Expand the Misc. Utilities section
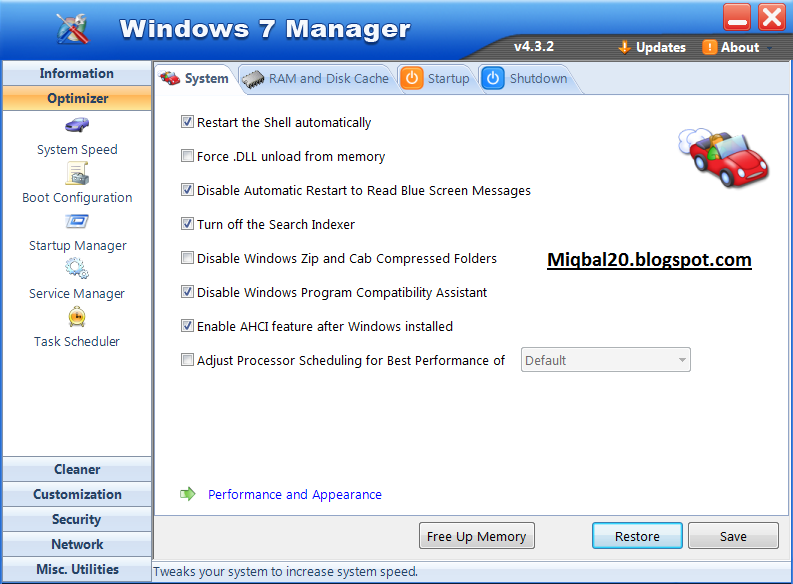 77,569
